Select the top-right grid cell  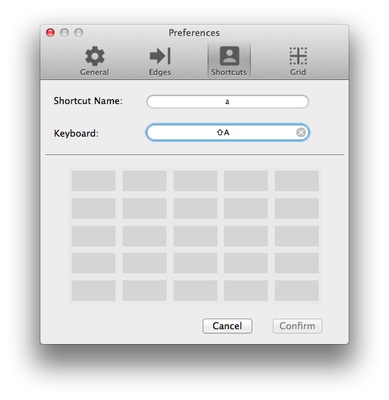click(x=297, y=181)
